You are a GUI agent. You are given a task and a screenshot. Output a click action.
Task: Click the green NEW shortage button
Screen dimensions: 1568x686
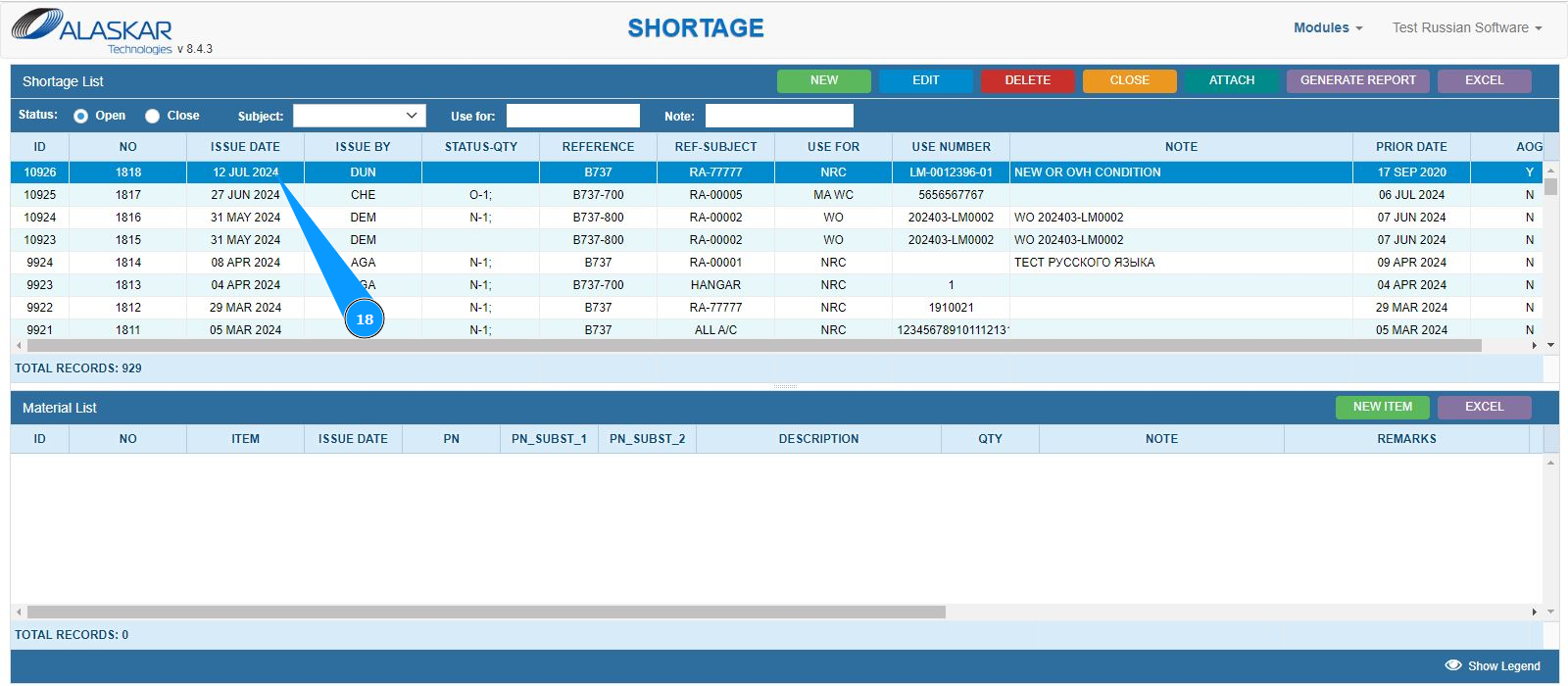coord(824,80)
